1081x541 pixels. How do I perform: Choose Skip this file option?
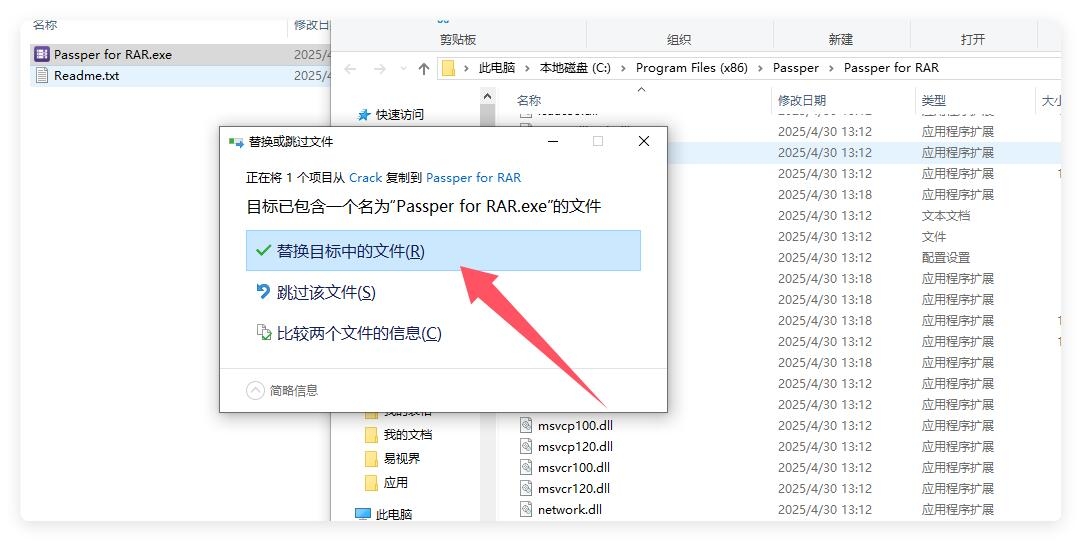pyautogui.click(x=326, y=292)
